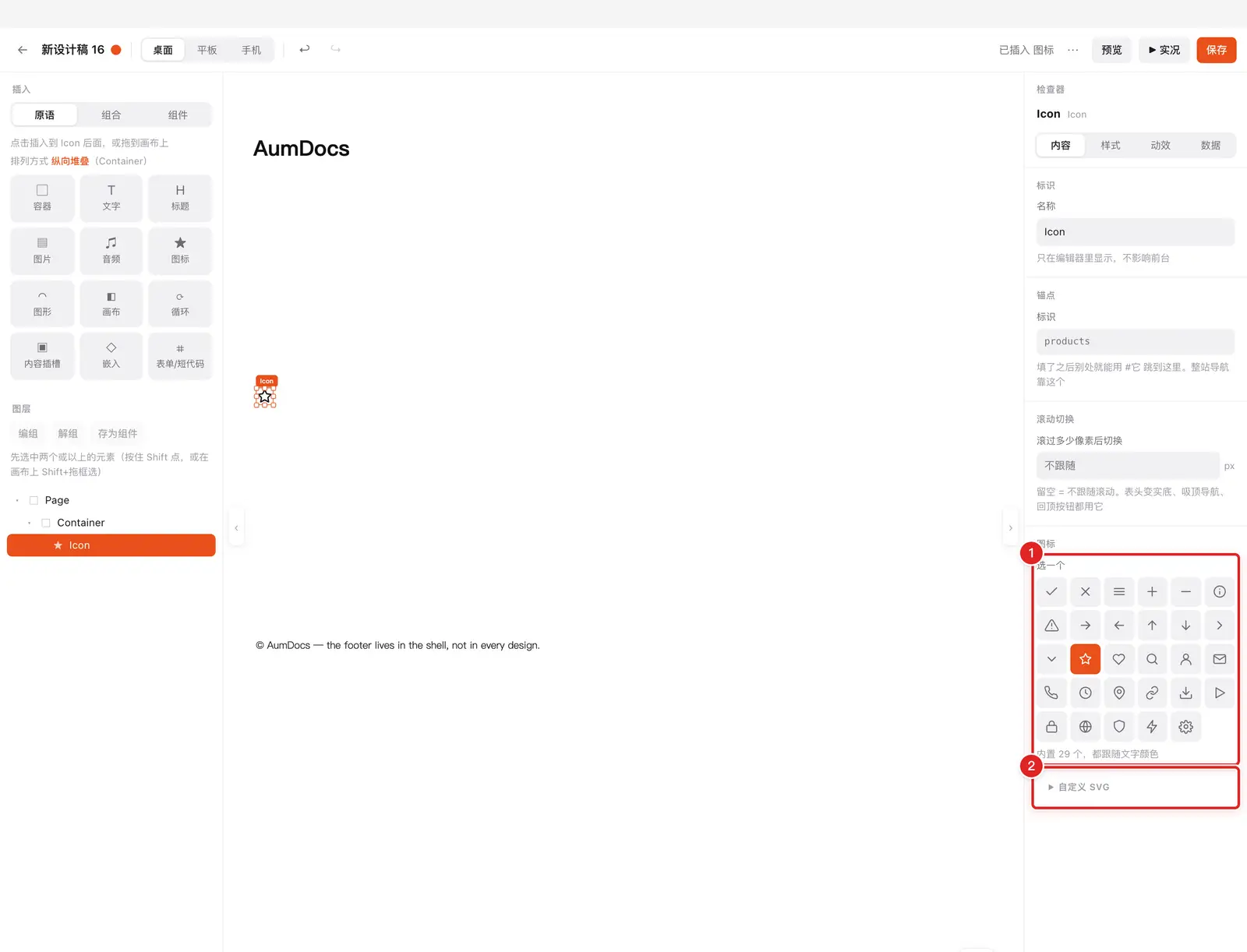Screen dimensions: 1247x952
Task: Open the 数据 inspector tab
Action: tap(1210, 145)
